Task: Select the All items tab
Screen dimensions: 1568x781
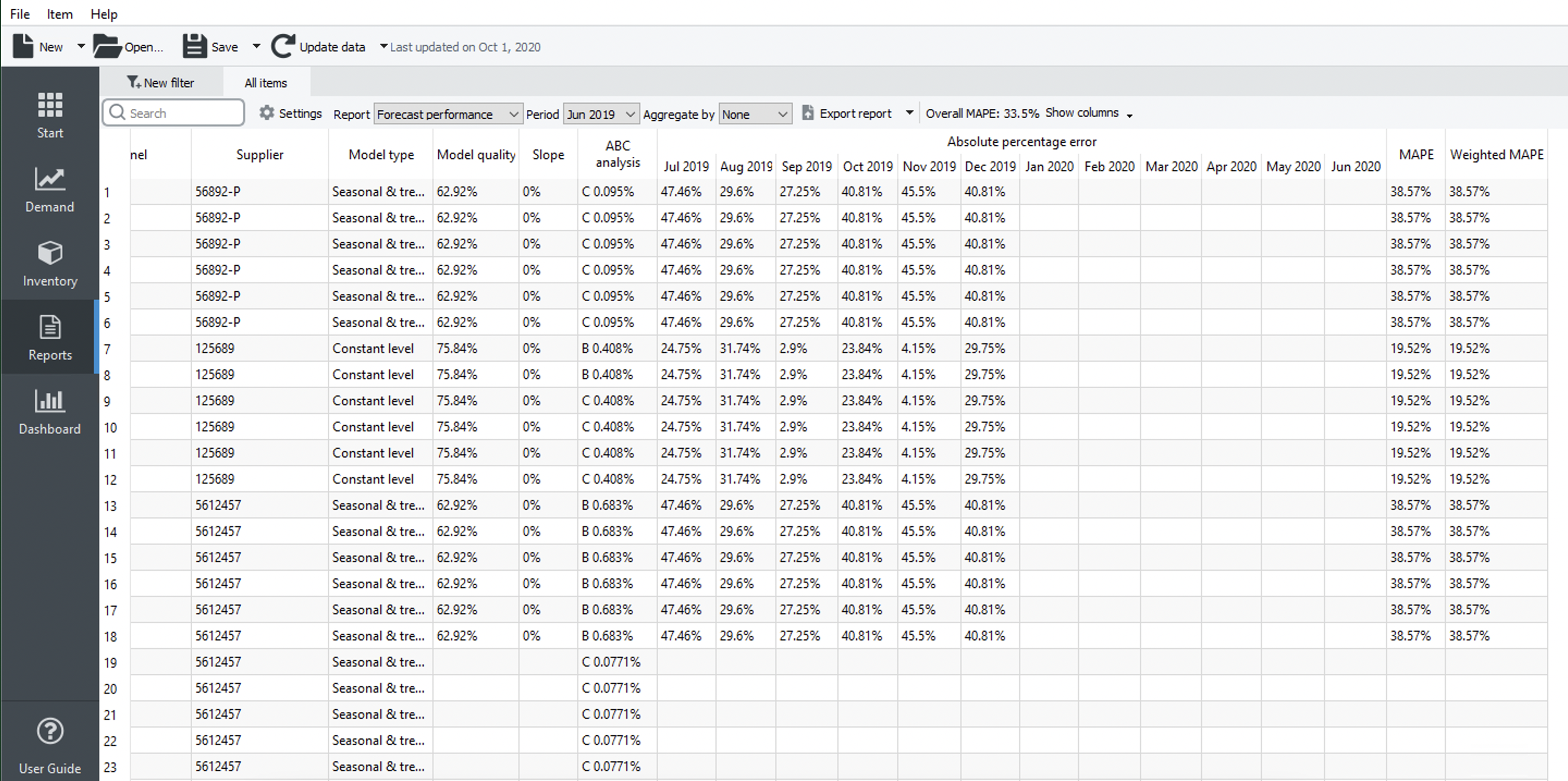Action: click(265, 83)
